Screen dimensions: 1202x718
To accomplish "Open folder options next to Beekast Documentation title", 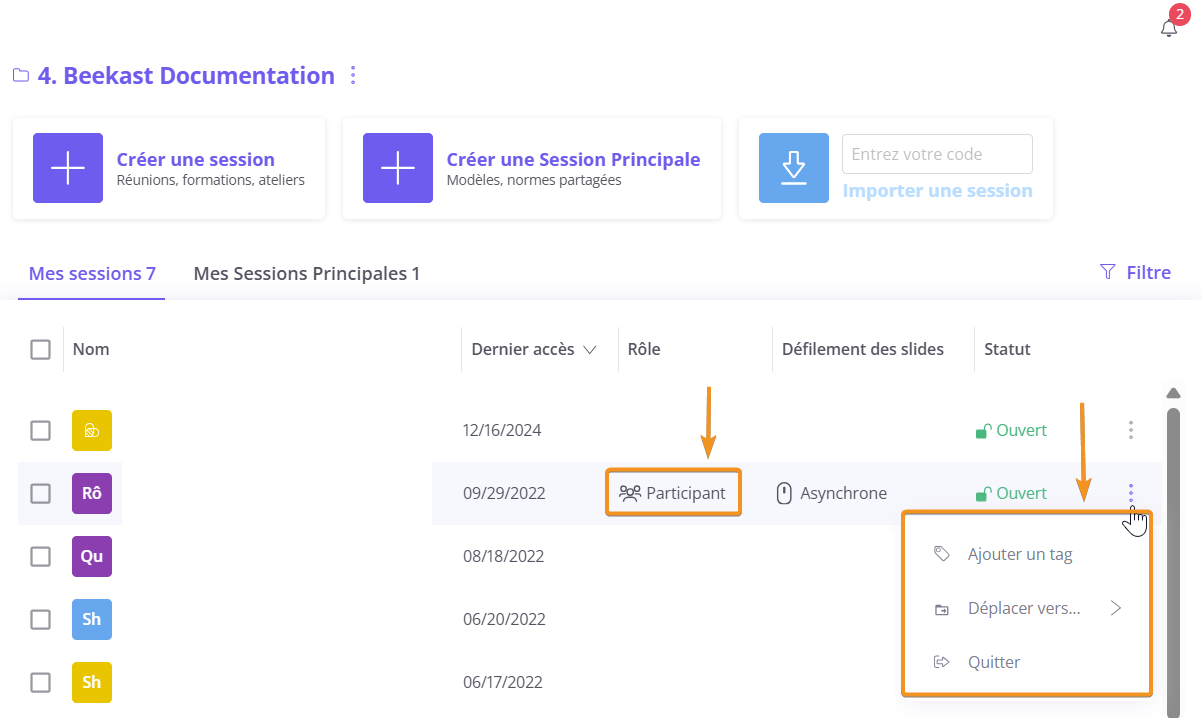I will [x=352, y=76].
